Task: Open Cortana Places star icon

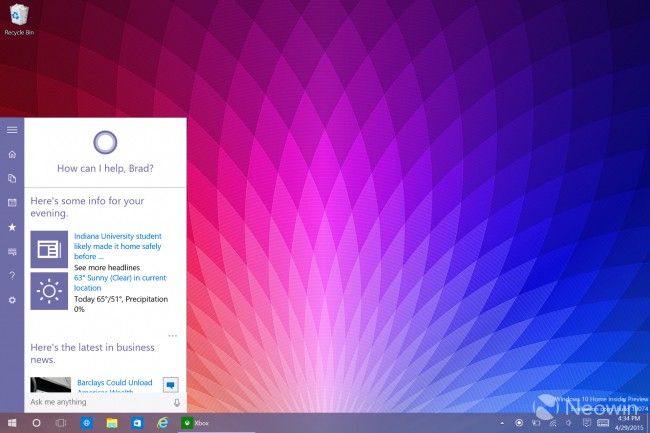Action: [x=12, y=227]
